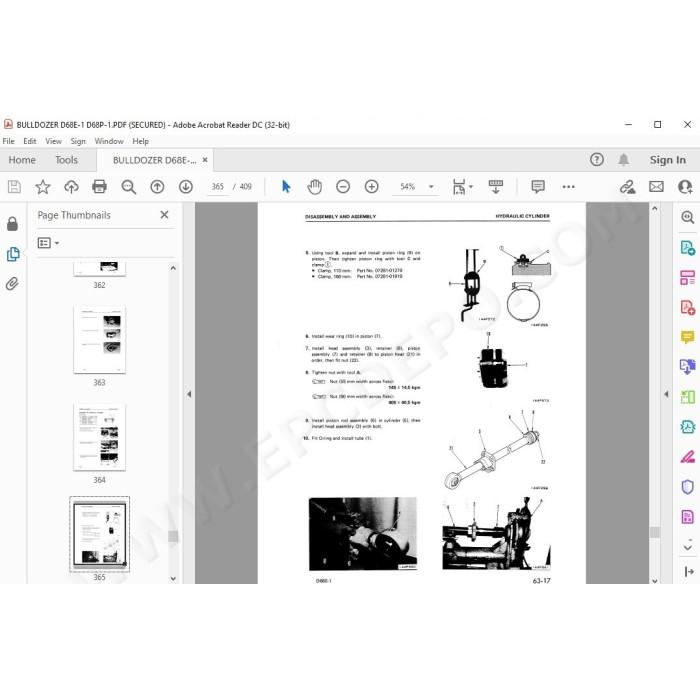Collapse the left navigation pane arrow

click(x=189, y=394)
